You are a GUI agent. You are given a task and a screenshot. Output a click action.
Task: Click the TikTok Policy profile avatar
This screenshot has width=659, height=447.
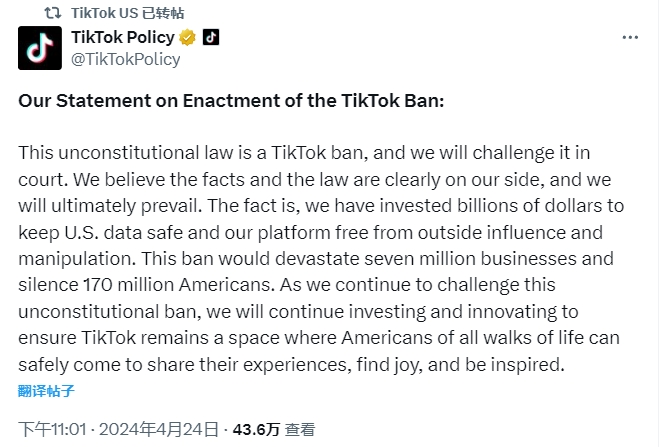pos(40,47)
